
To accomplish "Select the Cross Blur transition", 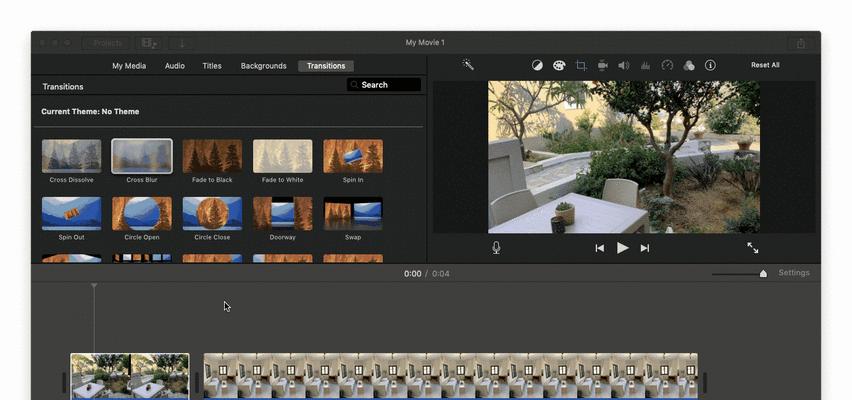I will [x=142, y=156].
